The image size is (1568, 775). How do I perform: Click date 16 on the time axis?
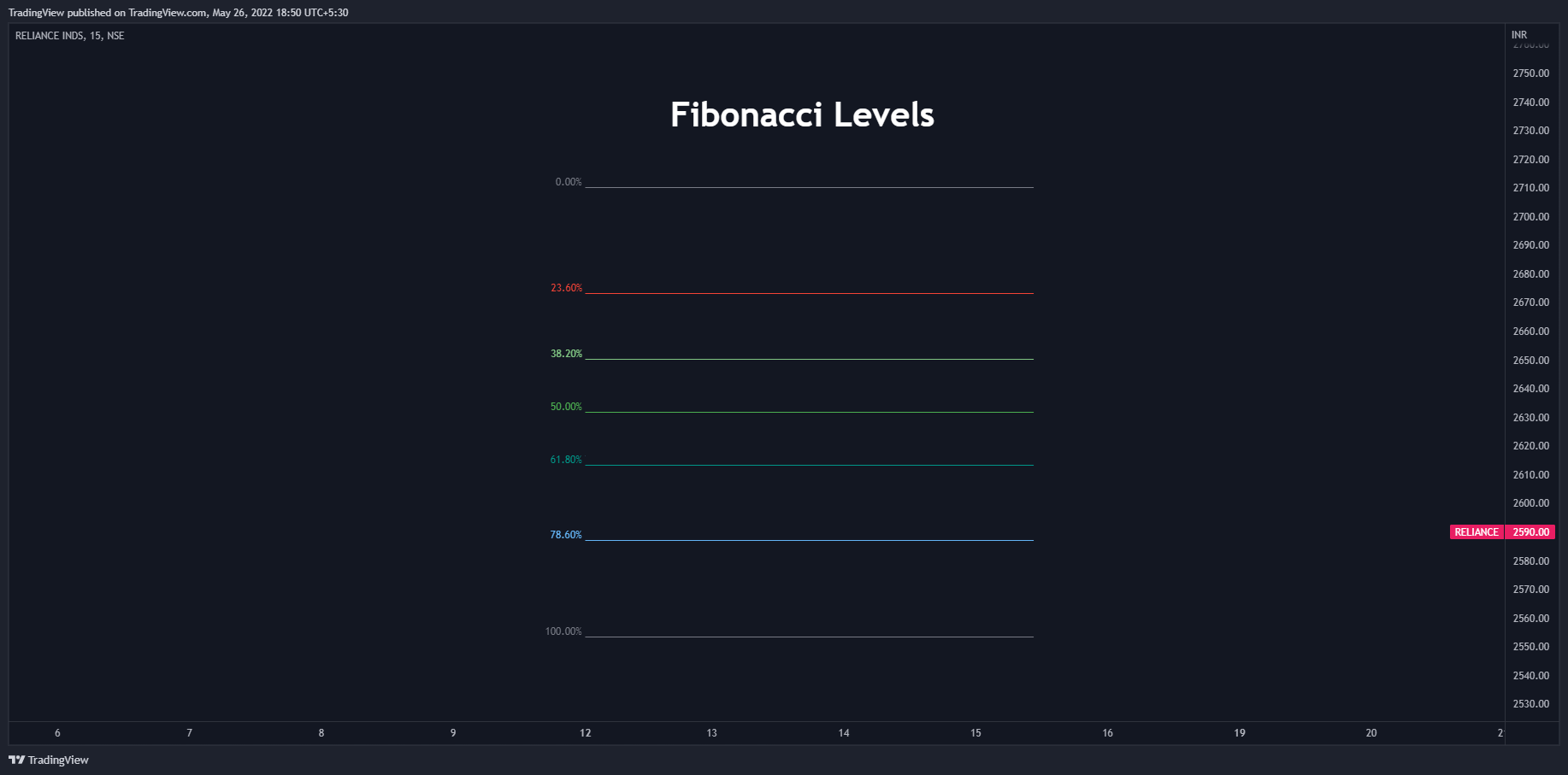point(1108,733)
